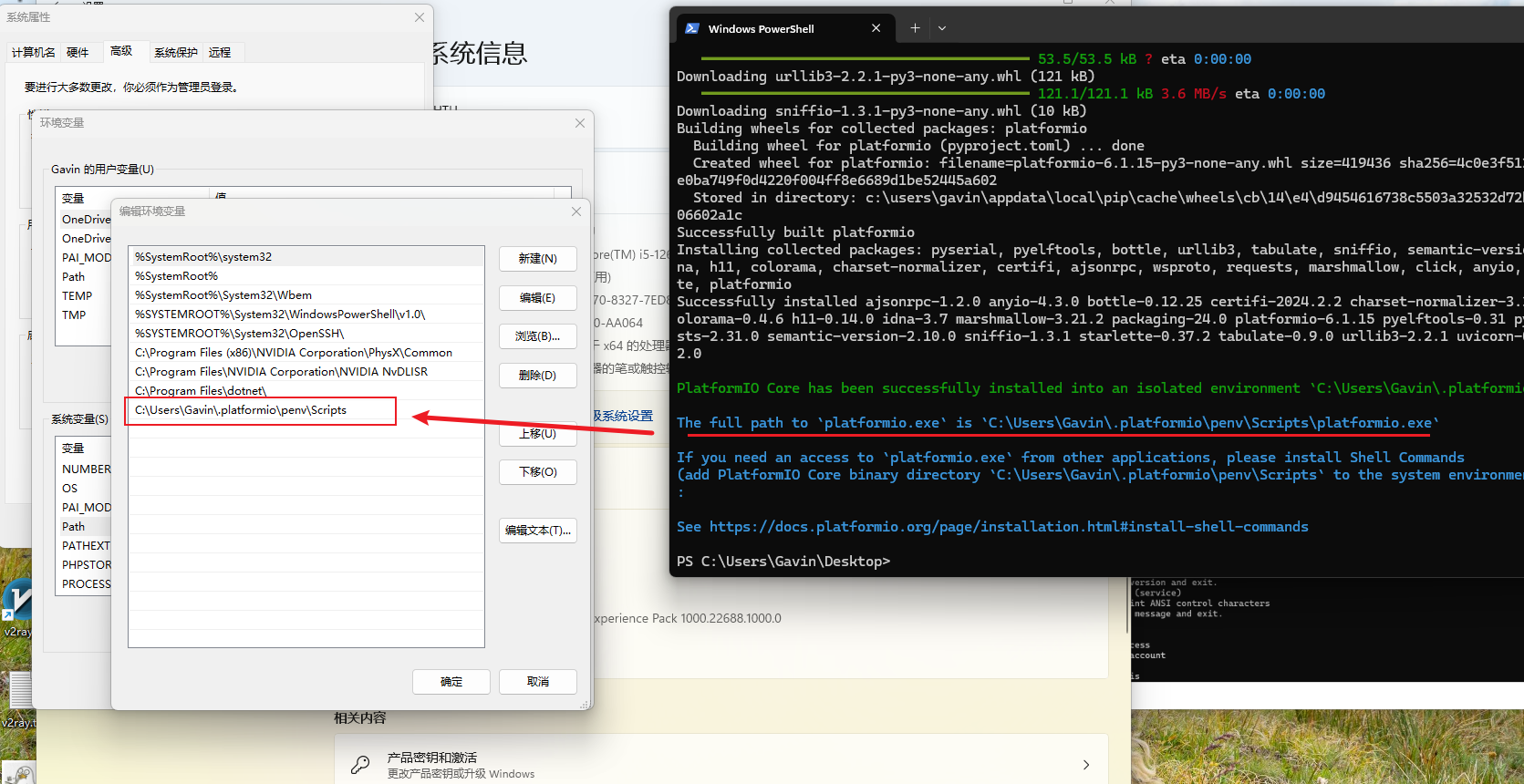The height and width of the screenshot is (784, 1524).
Task: Switch to the 高级 tab
Action: [121, 51]
